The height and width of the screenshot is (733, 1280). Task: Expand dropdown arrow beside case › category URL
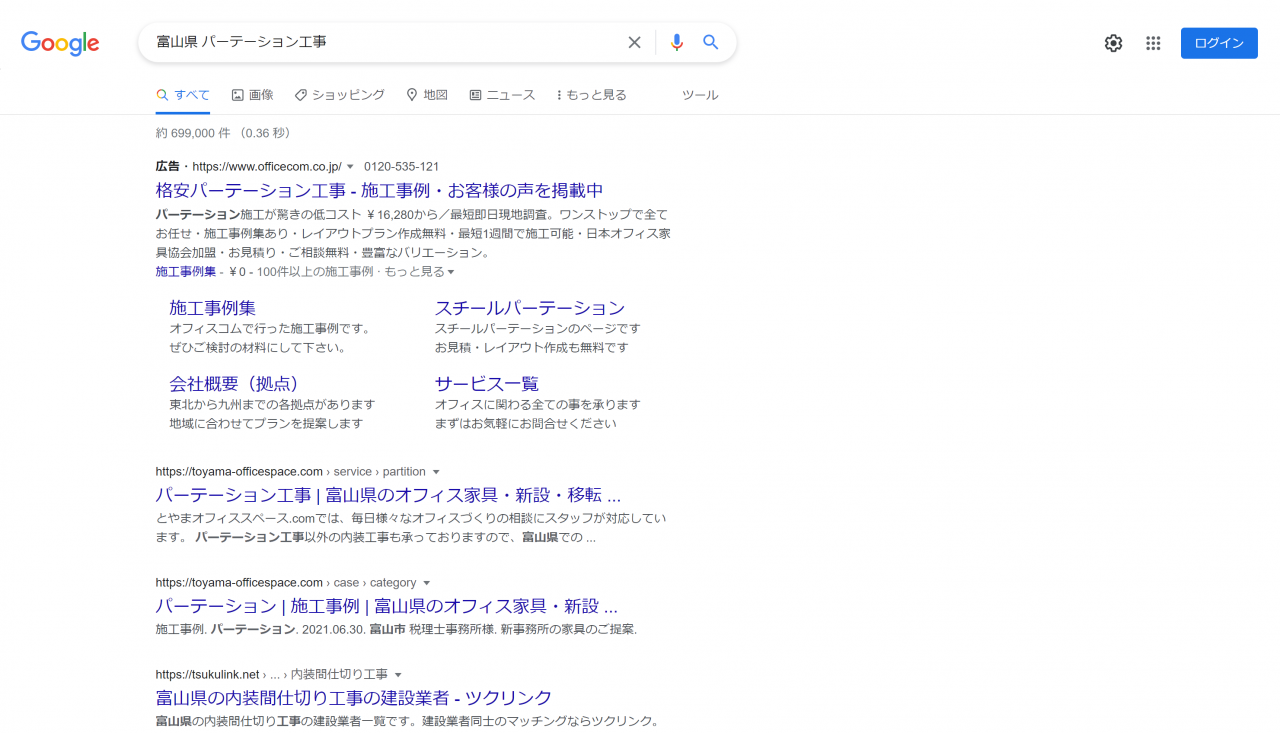(x=427, y=583)
